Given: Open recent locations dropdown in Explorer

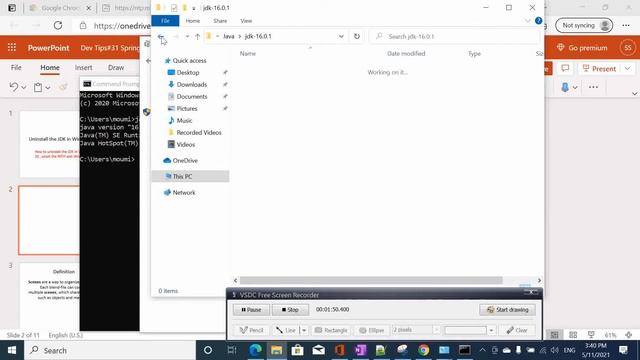Looking at the screenshot, I should pyautogui.click(x=187, y=36).
